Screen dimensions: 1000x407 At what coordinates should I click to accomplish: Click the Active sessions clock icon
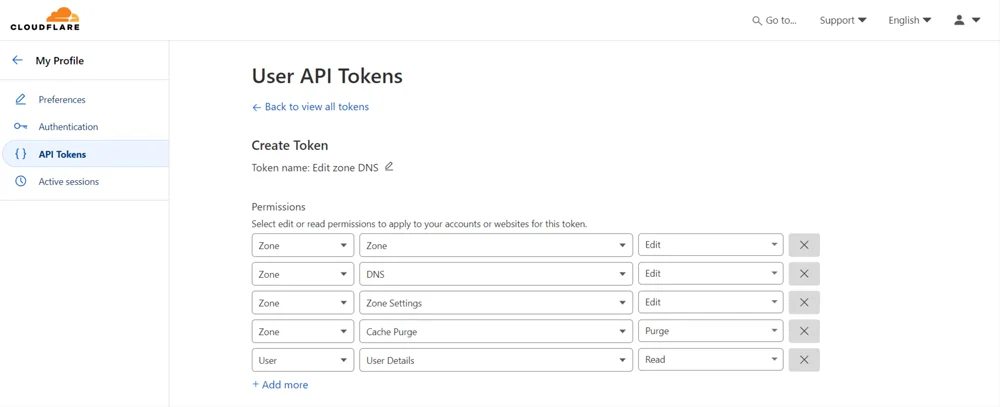point(20,181)
